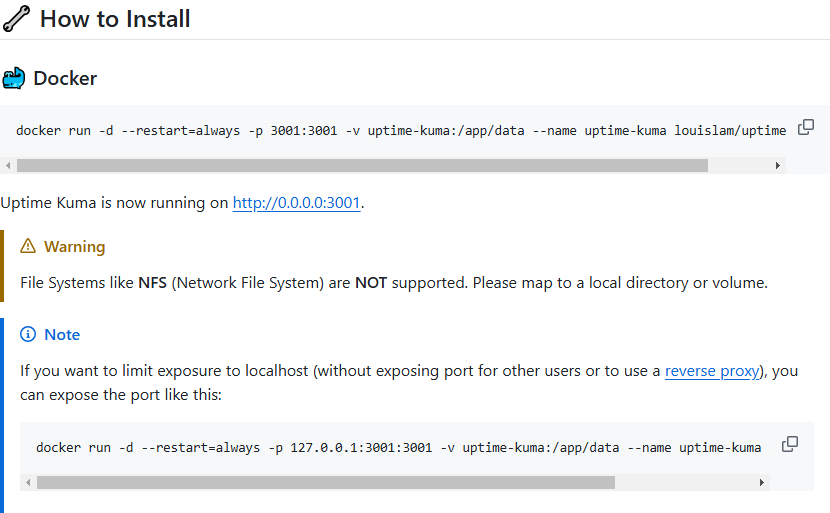Click the first code block's scrollbar thumb

[x=362, y=165]
